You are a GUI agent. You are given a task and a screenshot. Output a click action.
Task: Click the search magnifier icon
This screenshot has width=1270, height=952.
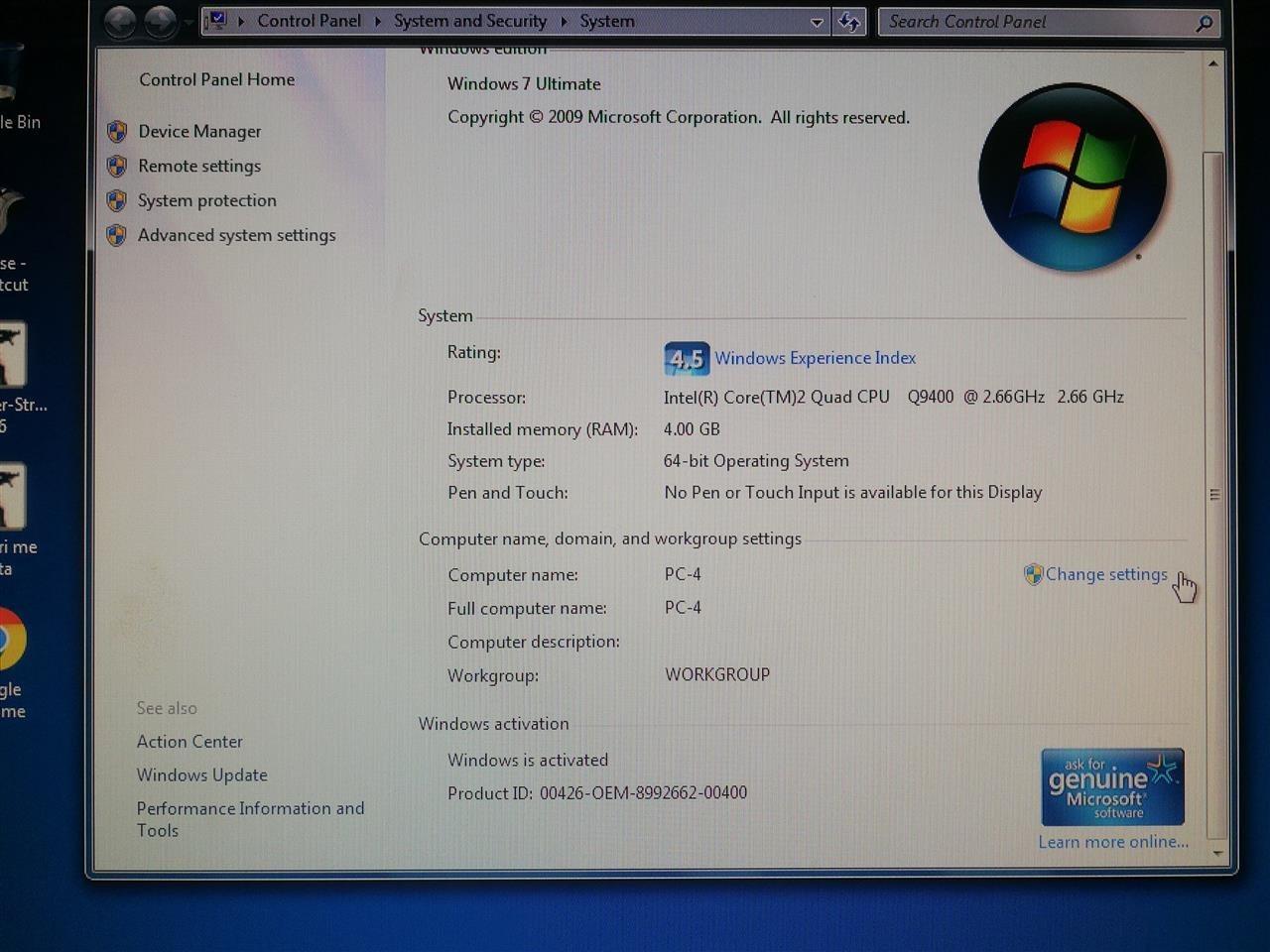point(1204,22)
